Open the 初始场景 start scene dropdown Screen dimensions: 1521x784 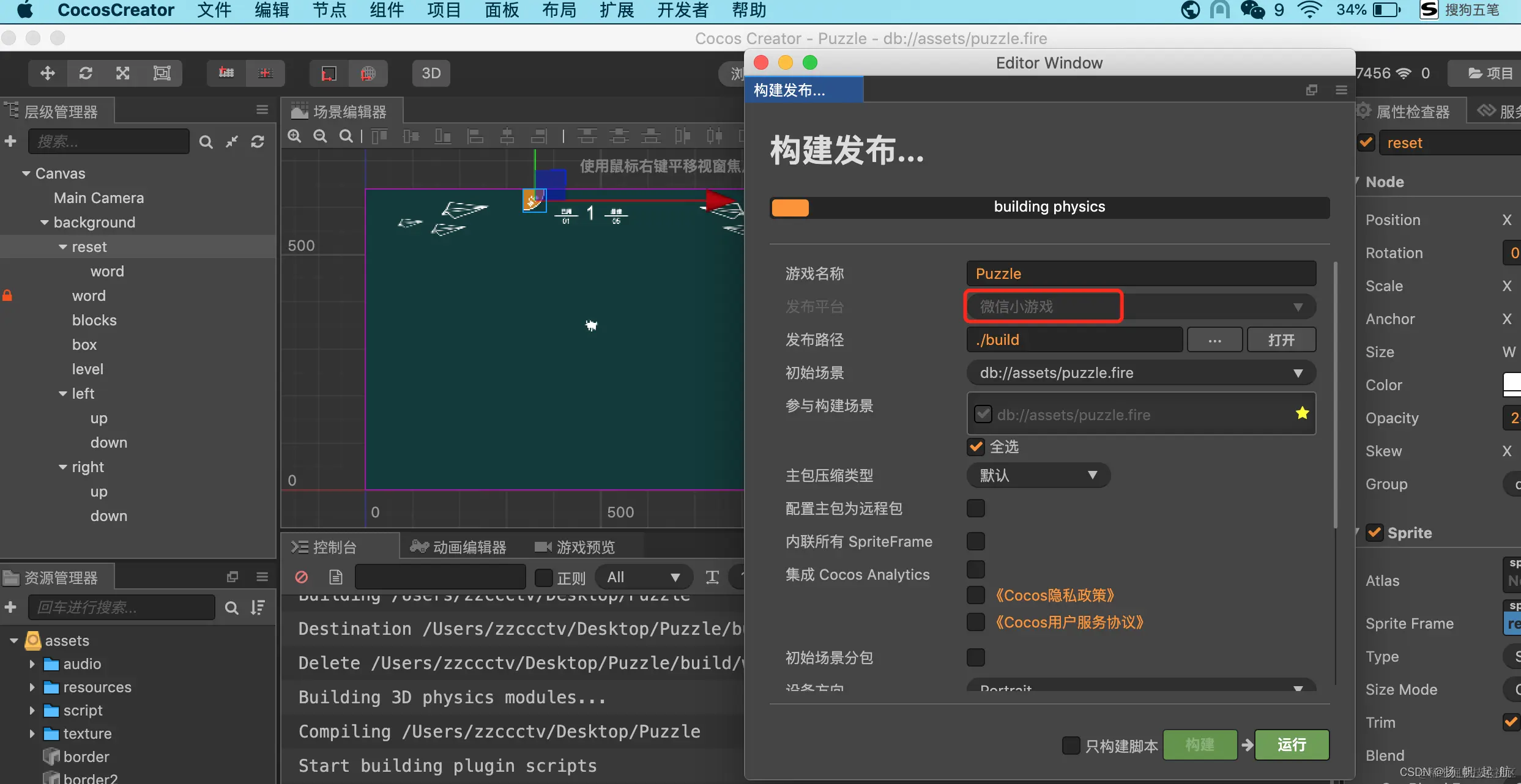click(1140, 373)
